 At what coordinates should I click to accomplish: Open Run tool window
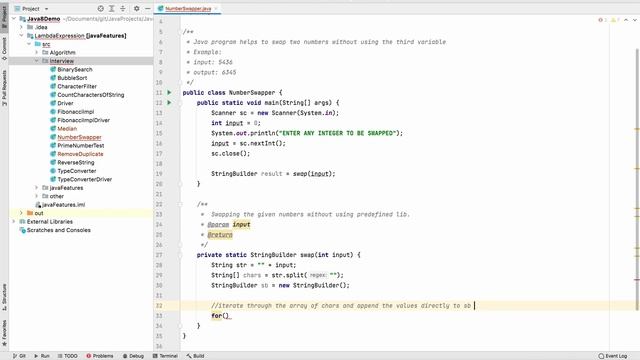click(42, 356)
